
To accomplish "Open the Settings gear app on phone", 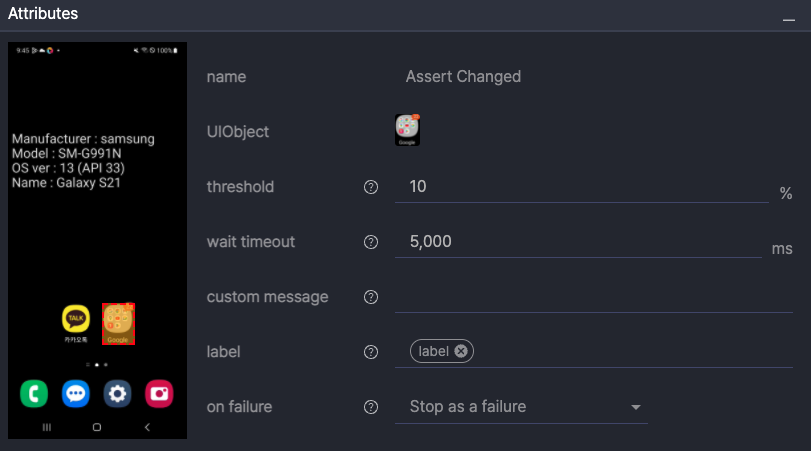I will coord(118,393).
